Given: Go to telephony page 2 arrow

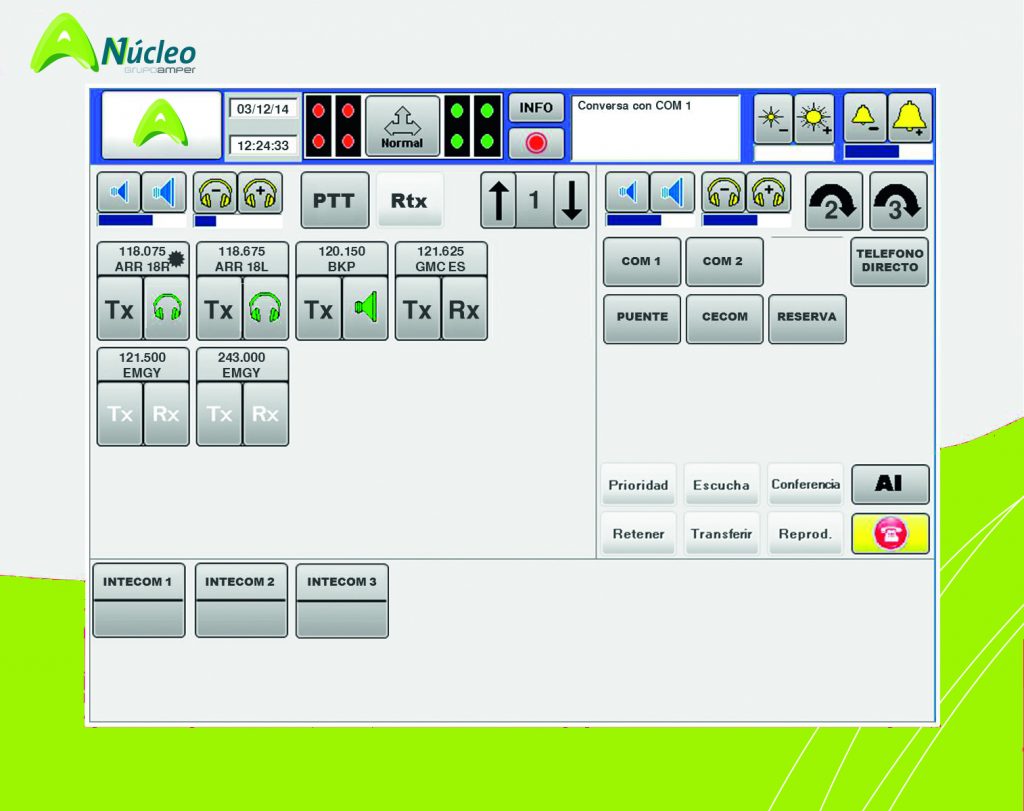Looking at the screenshot, I should [x=833, y=201].
